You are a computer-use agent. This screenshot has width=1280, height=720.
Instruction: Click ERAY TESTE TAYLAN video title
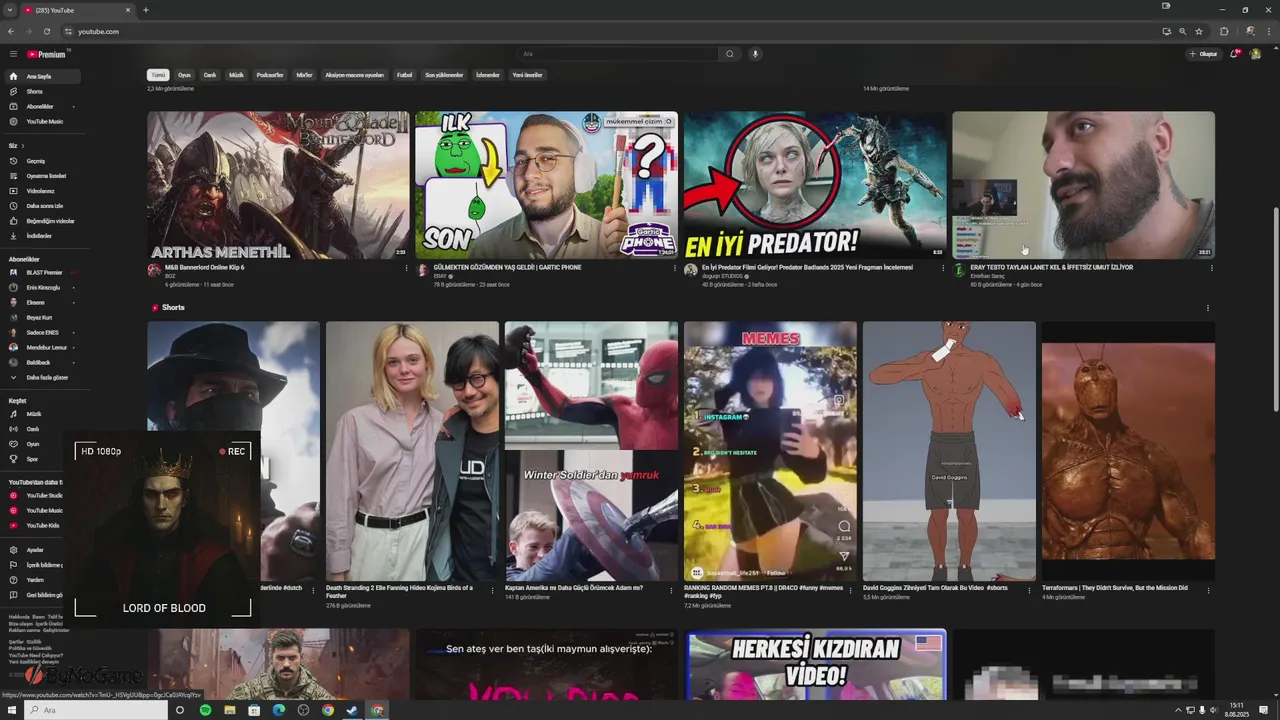[x=1051, y=267]
